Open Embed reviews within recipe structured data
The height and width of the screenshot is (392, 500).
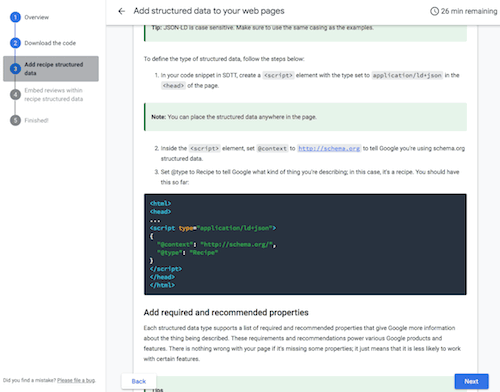pos(54,95)
